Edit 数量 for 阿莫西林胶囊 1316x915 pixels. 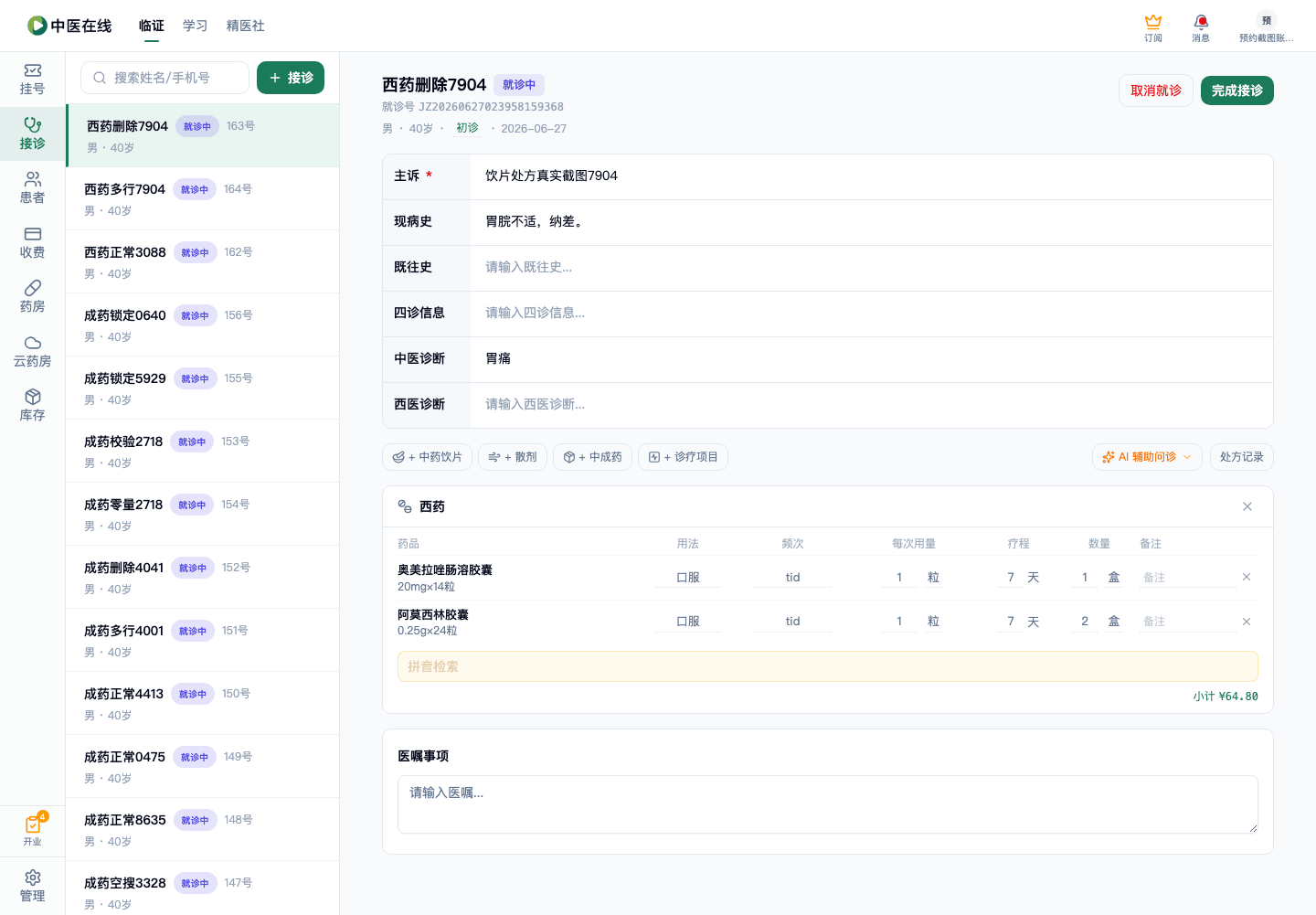(x=1085, y=622)
